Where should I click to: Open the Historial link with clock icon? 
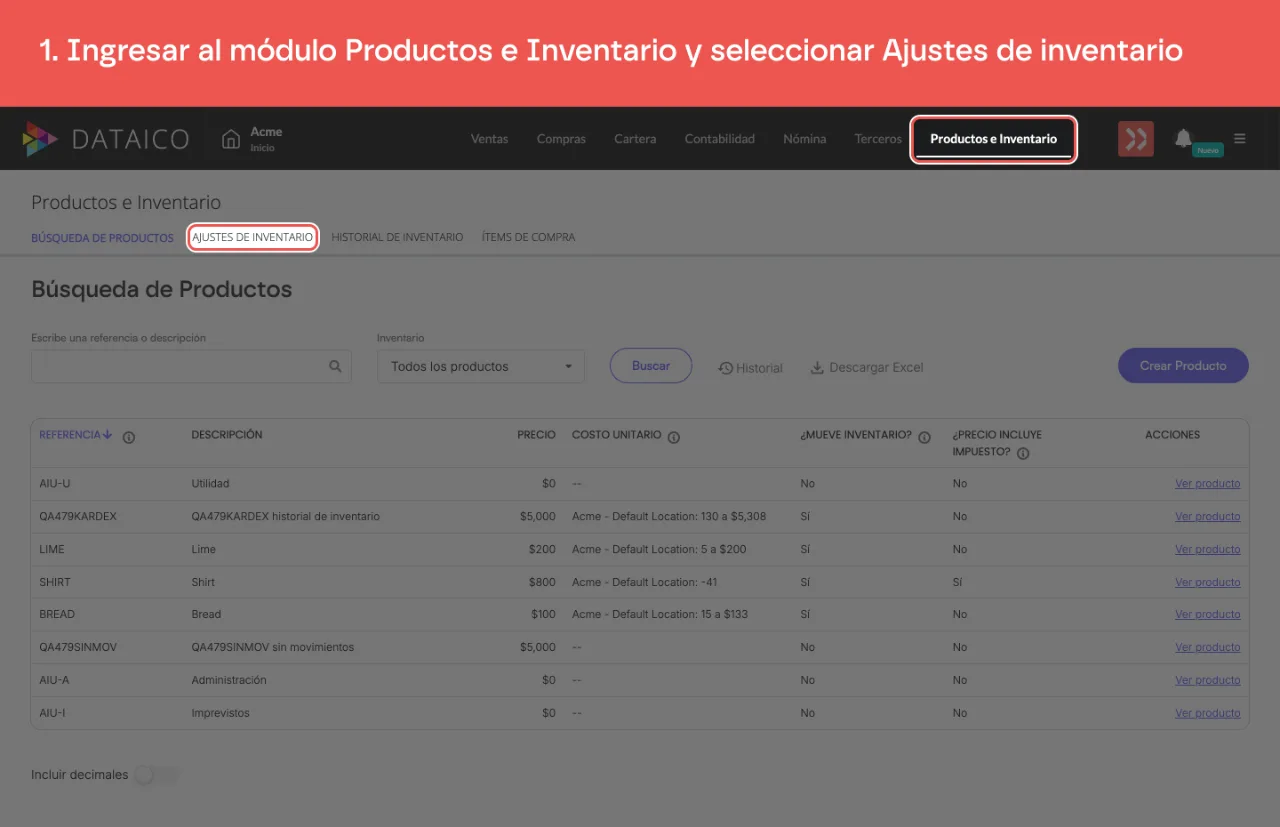750,368
